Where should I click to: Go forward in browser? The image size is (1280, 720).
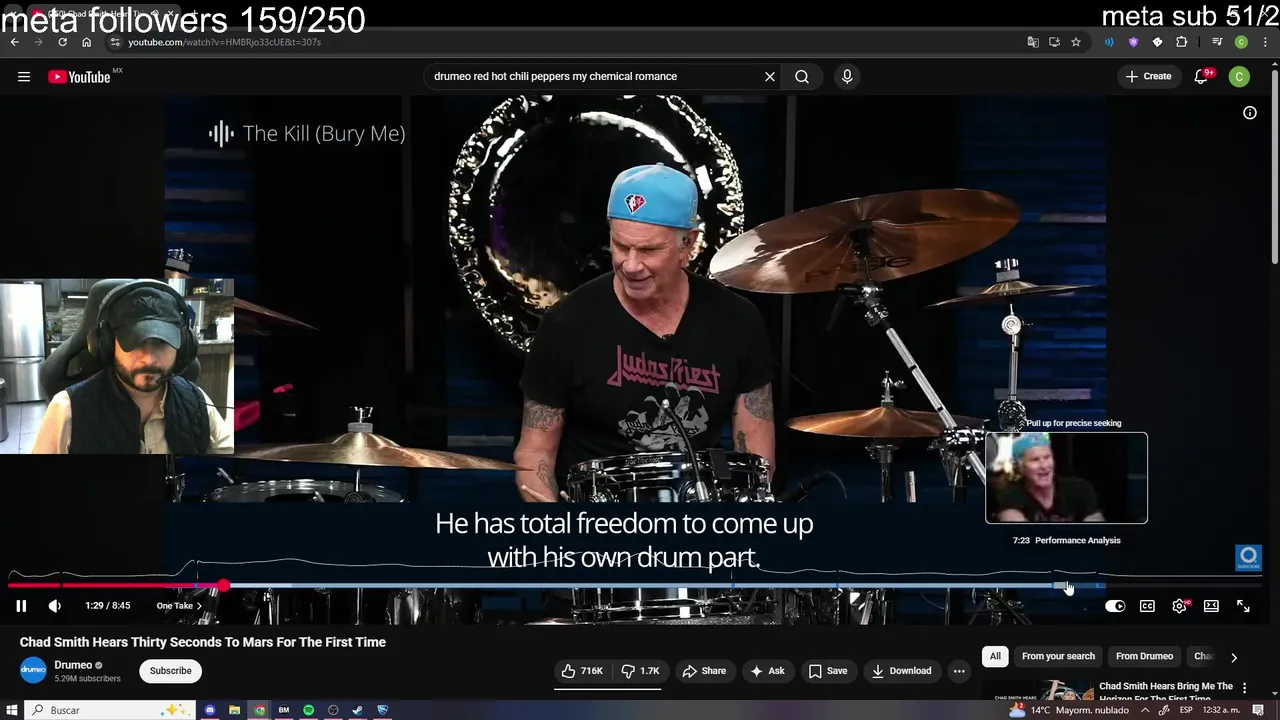click(38, 42)
